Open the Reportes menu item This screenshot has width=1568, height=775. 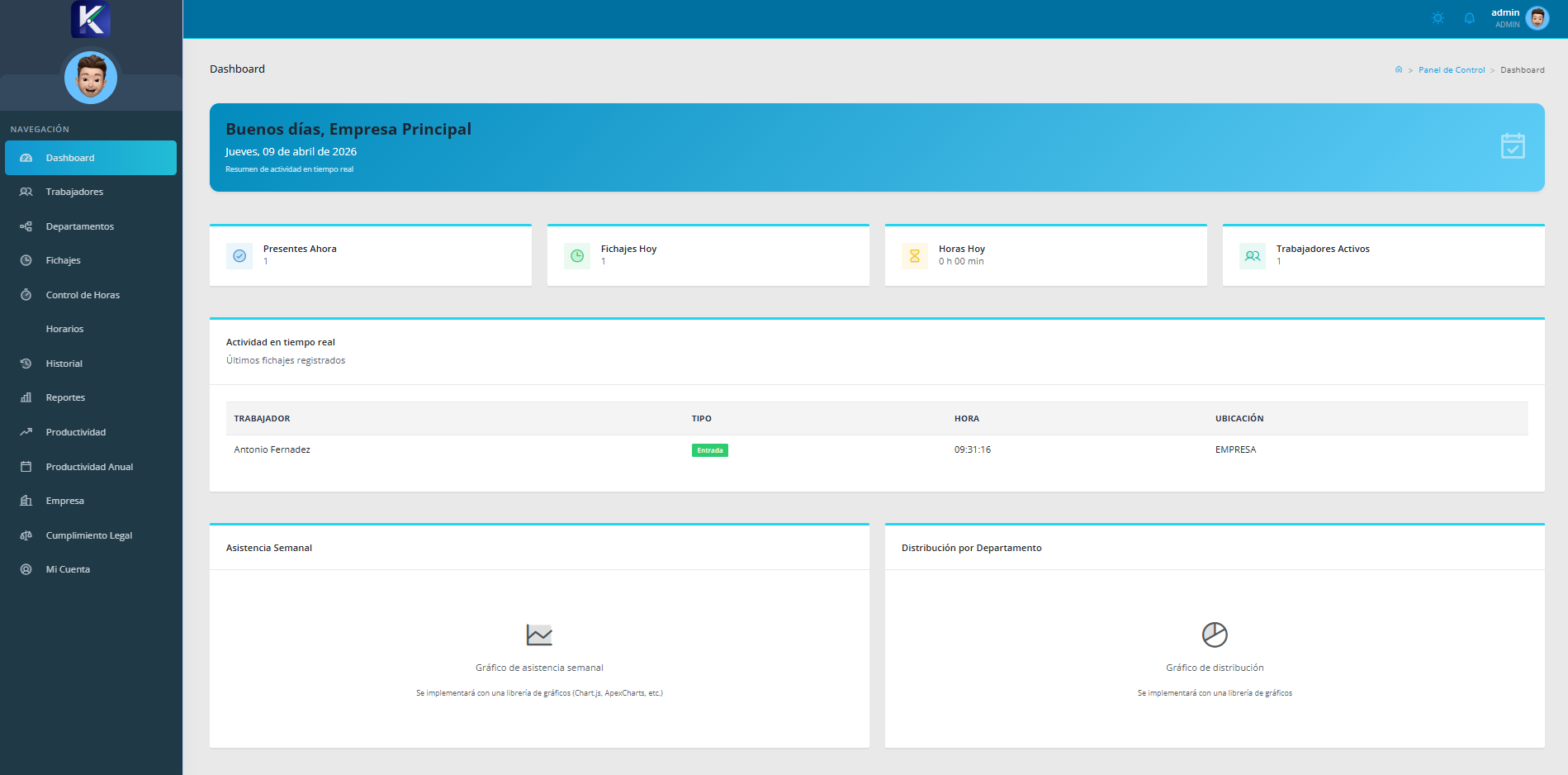(x=91, y=397)
